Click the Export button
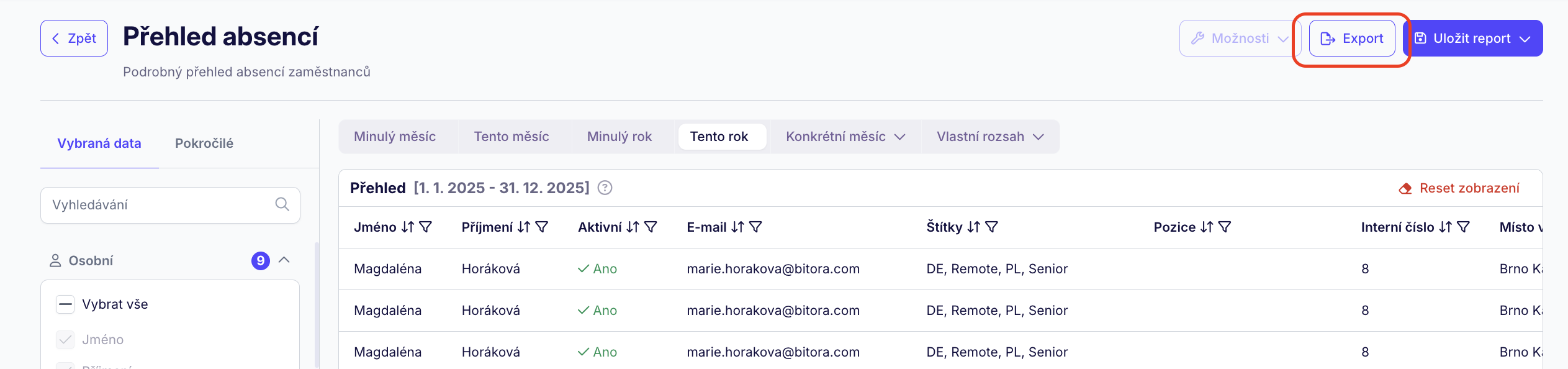The width and height of the screenshot is (1568, 369). (x=1352, y=39)
